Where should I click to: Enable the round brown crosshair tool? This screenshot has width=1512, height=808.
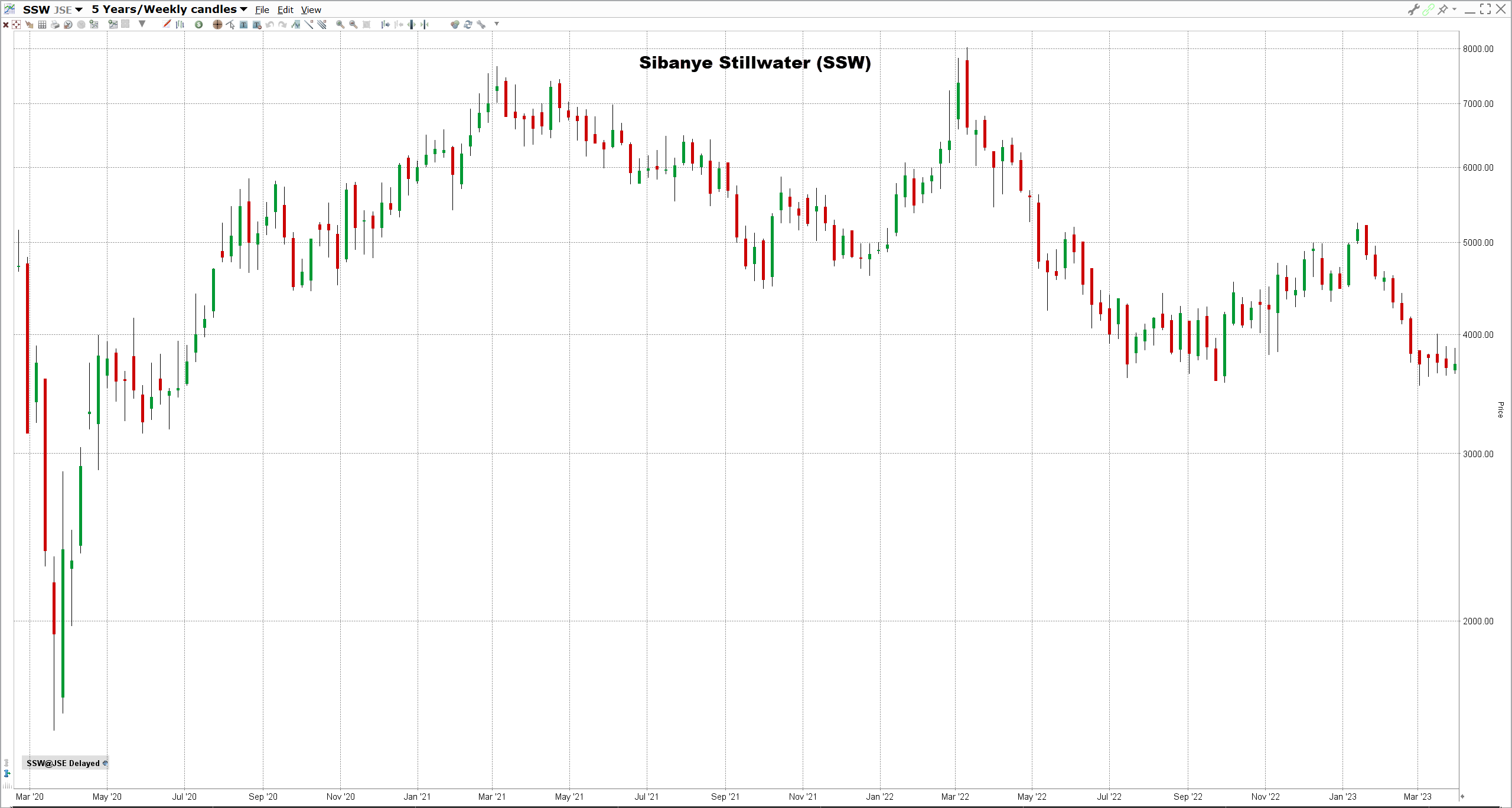[217, 24]
